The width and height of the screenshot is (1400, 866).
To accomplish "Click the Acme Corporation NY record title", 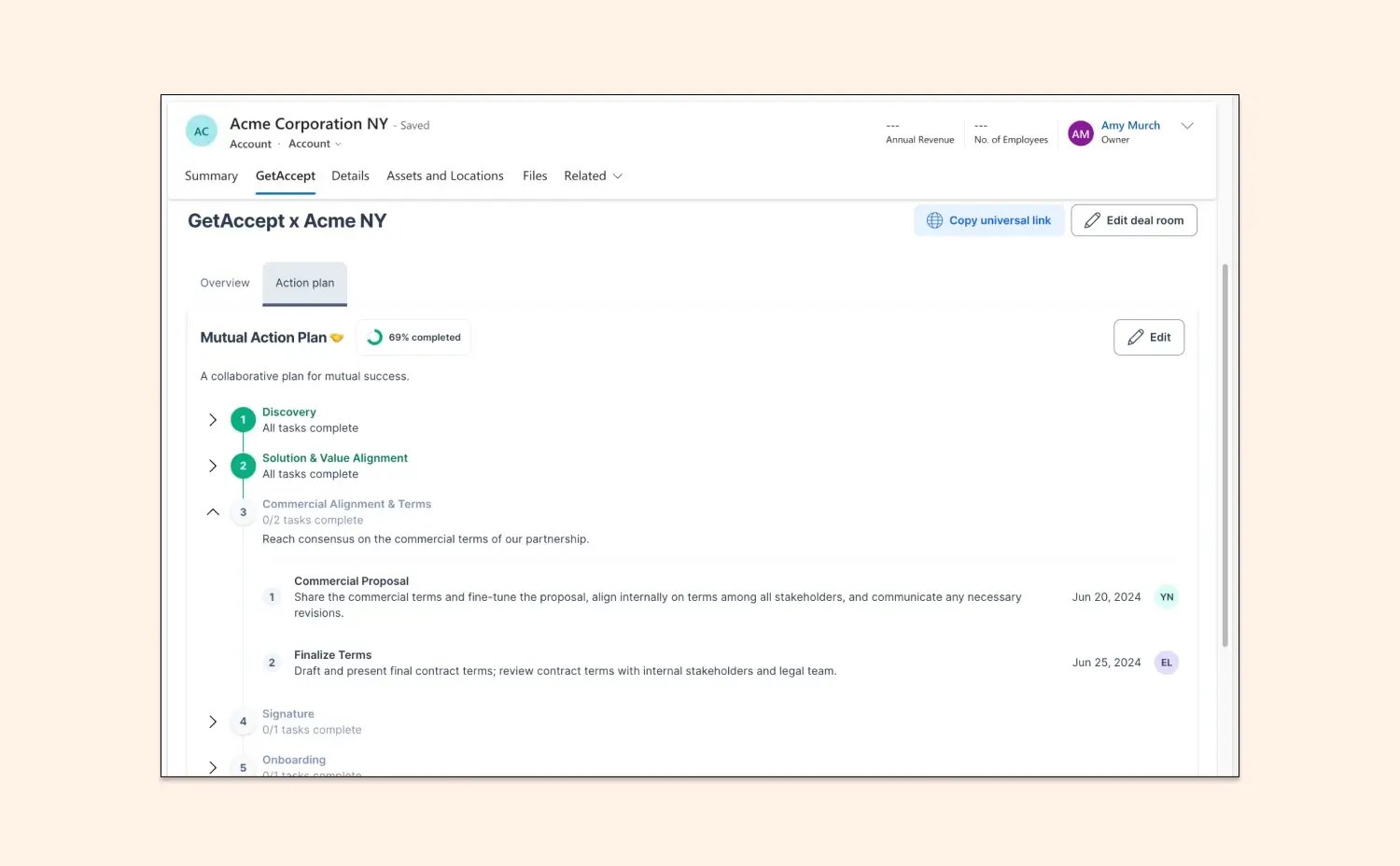I will click(x=309, y=124).
